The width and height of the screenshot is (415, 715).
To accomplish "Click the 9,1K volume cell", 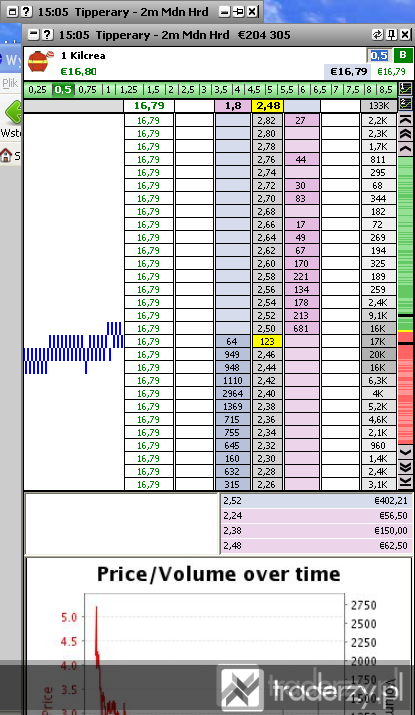I will (378, 315).
